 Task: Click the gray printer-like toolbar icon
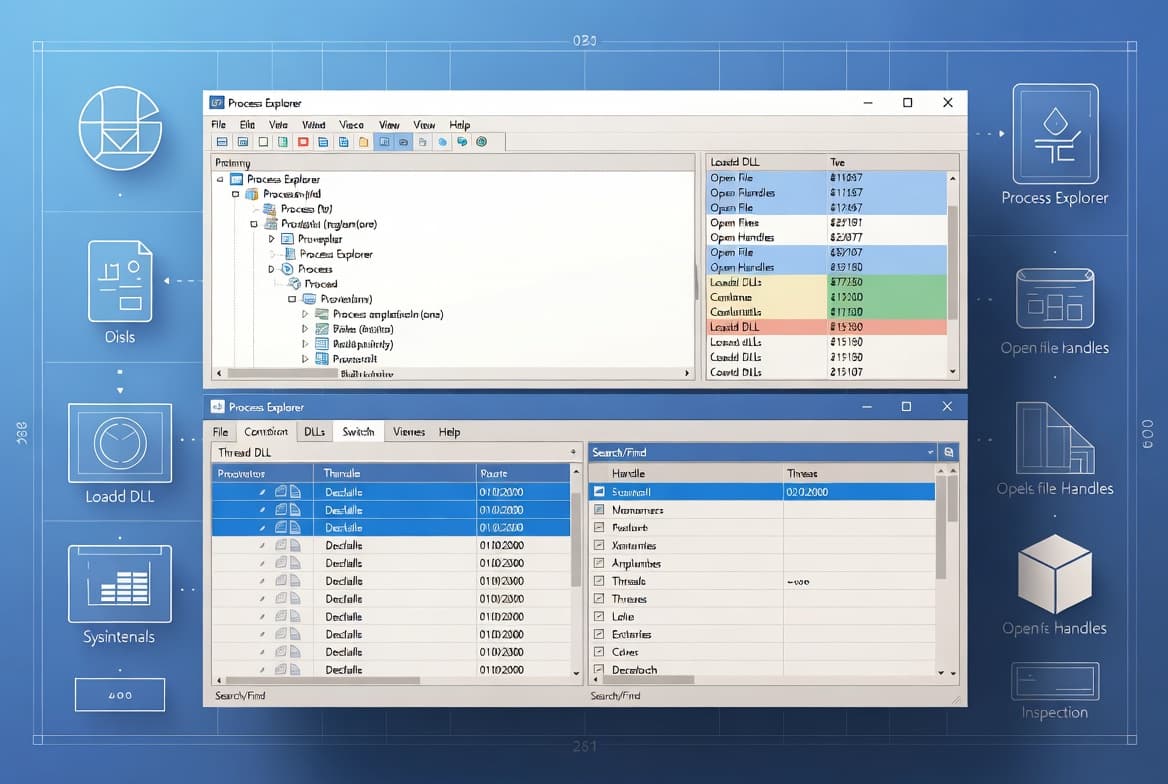[x=422, y=142]
